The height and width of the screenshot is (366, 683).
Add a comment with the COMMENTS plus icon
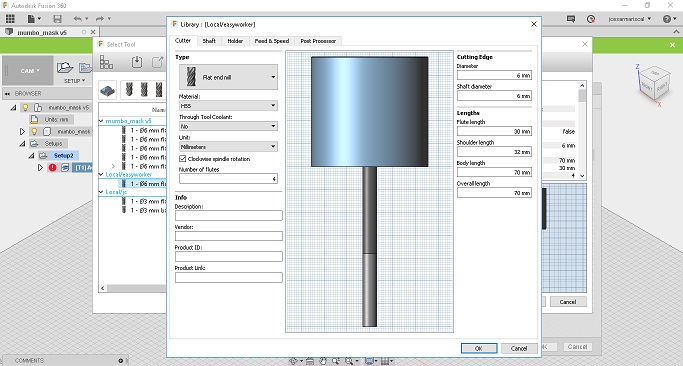(x=121, y=361)
